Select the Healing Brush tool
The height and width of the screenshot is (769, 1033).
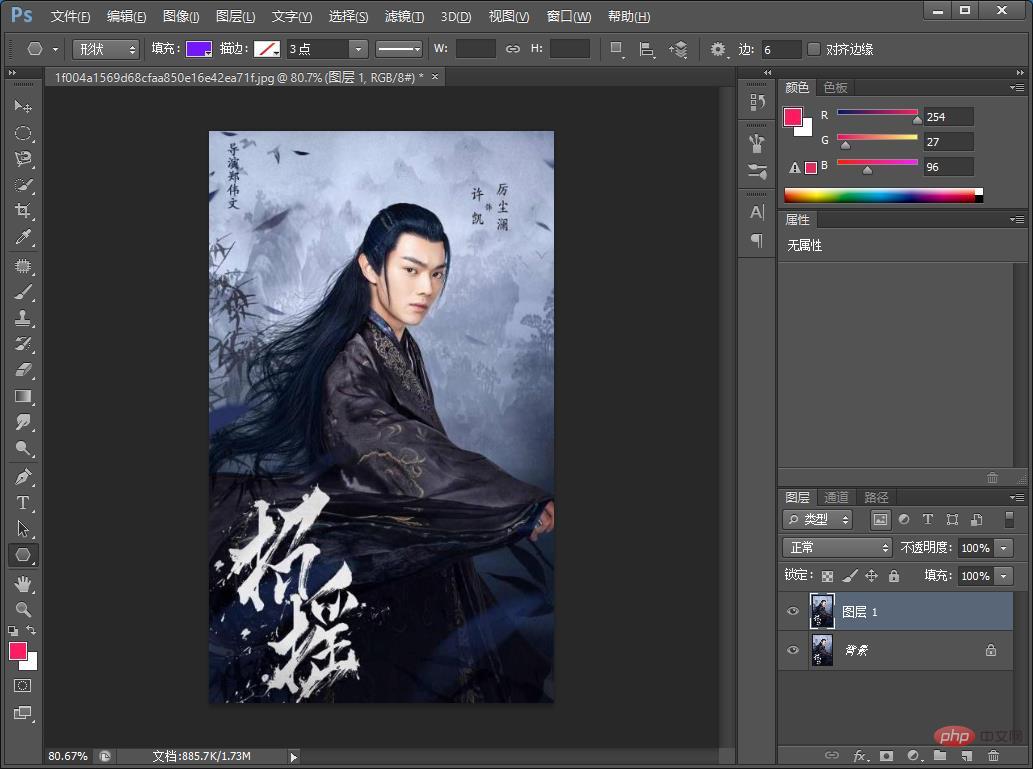tap(22, 266)
